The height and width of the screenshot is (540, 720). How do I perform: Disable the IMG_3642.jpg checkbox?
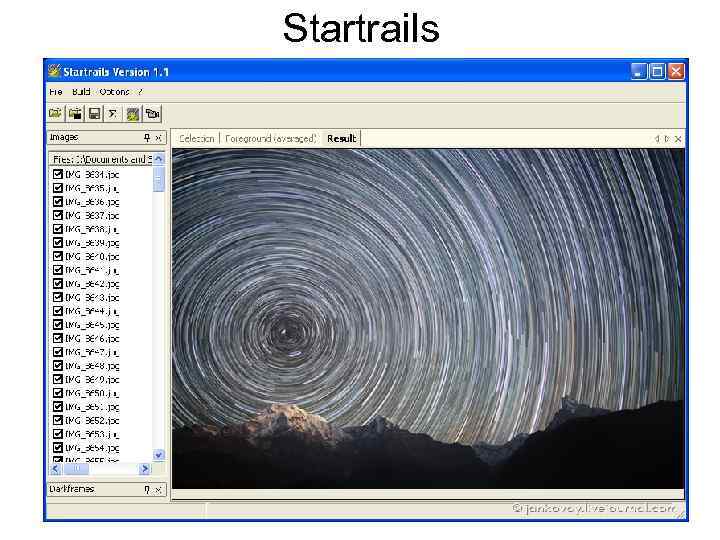(58, 283)
